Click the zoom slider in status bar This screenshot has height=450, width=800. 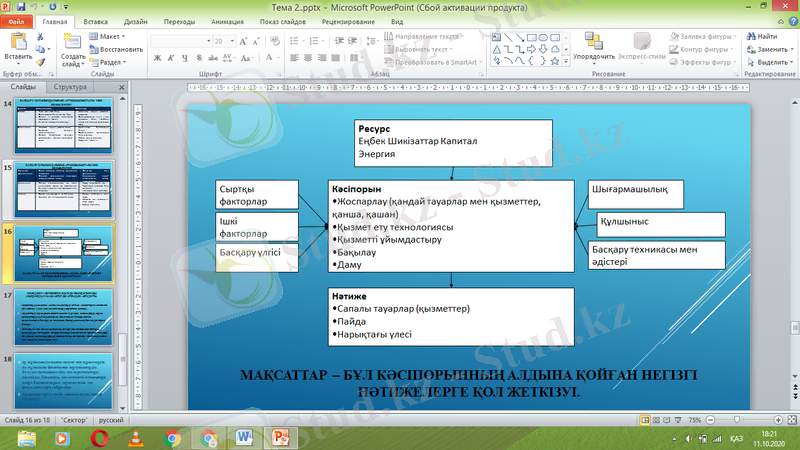tap(739, 421)
